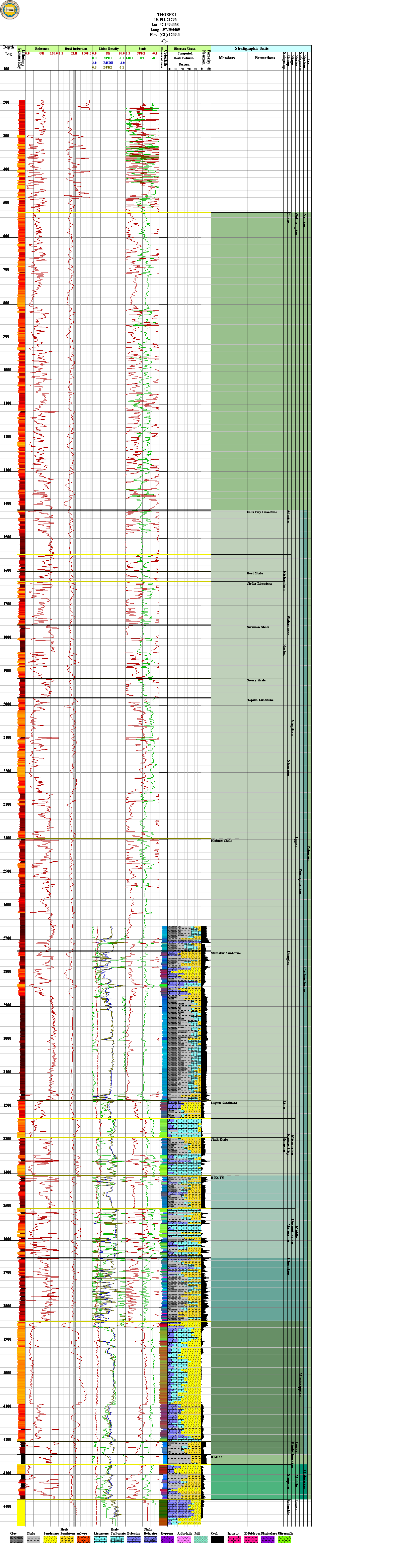This screenshot has width=395, height=1568.
Task: Click the Layton Sandstone member label
Action: (x=224, y=1103)
